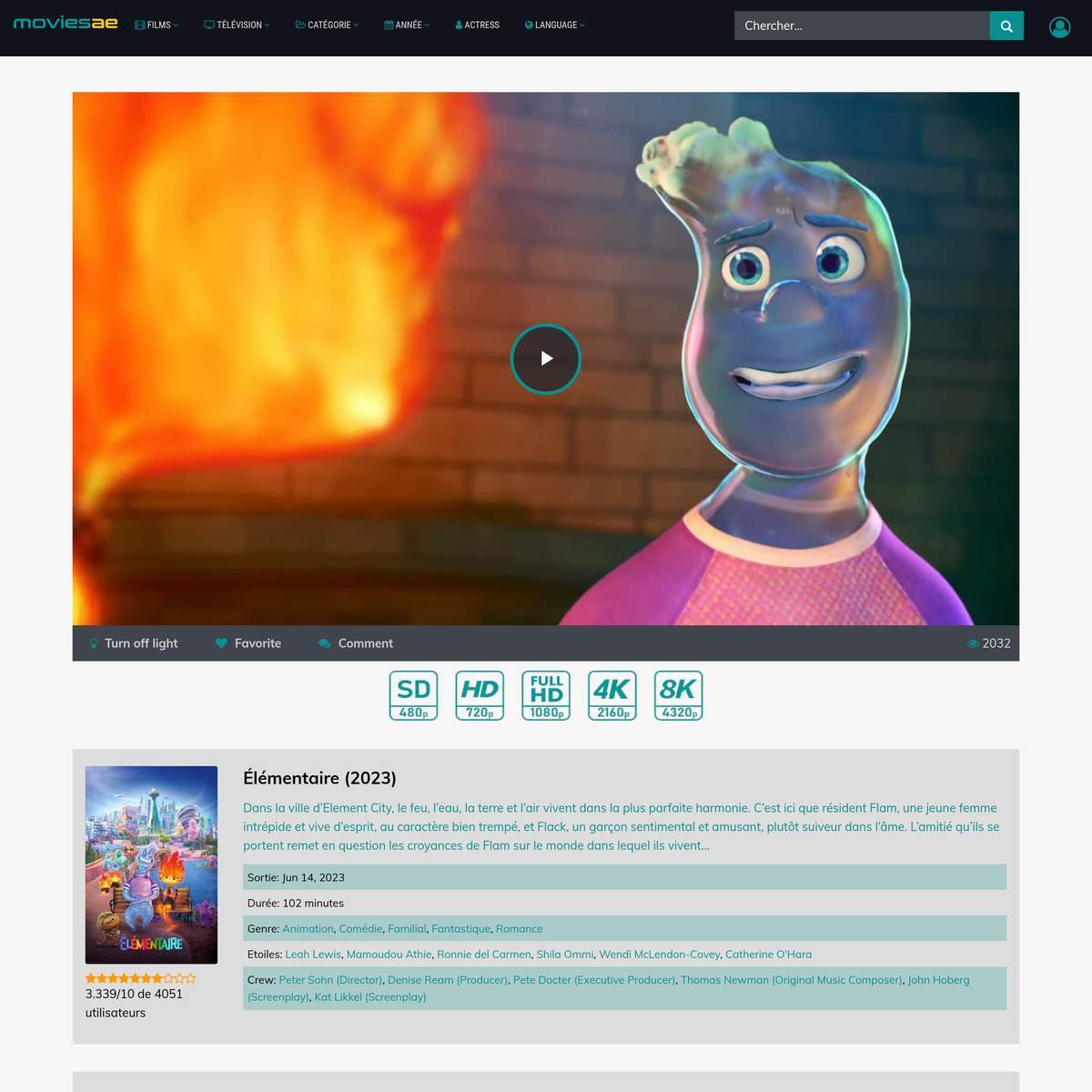
Task: Open the moviesae home logo
Action: point(66,23)
